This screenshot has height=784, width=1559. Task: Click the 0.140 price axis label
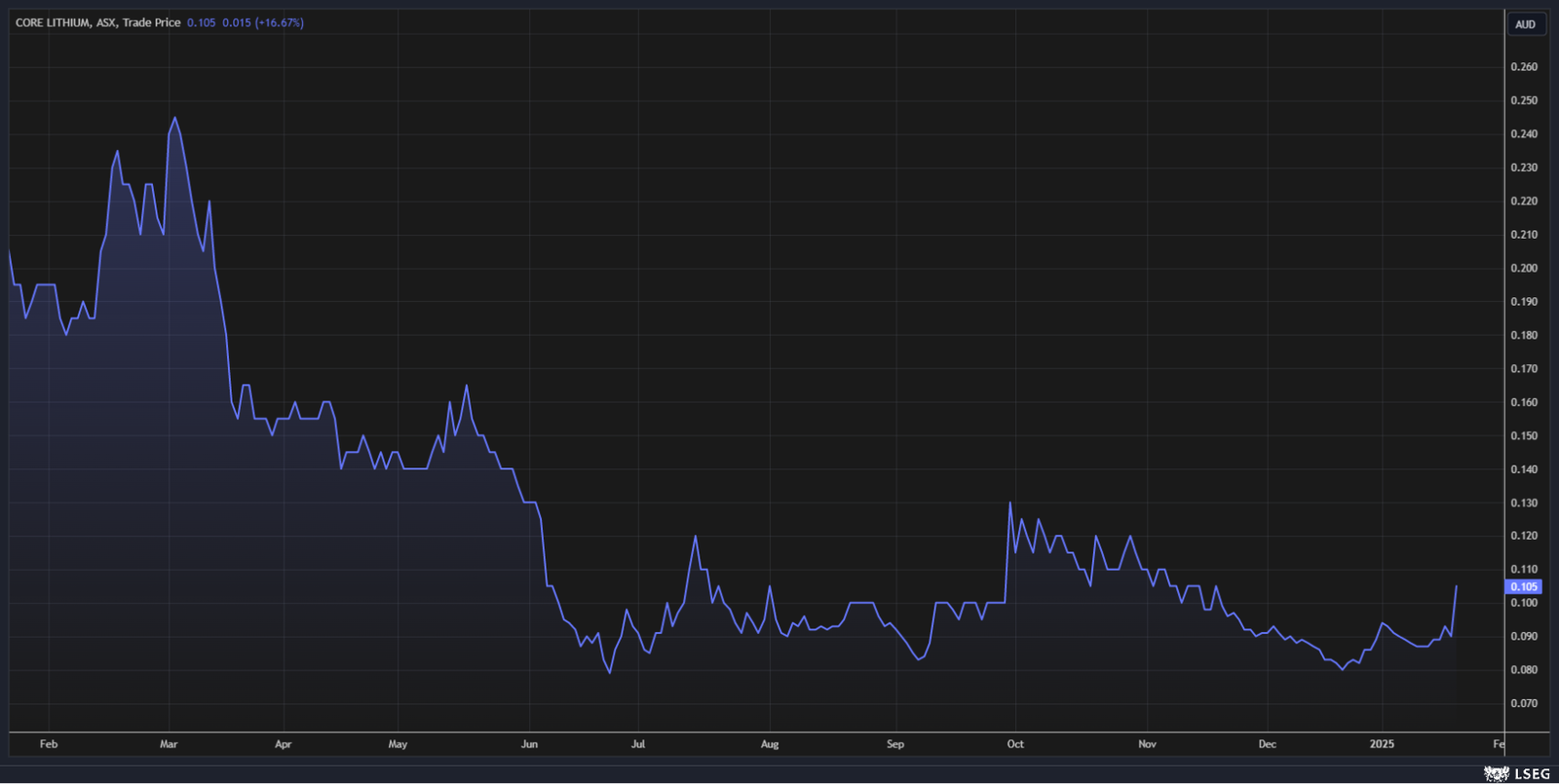1524,469
